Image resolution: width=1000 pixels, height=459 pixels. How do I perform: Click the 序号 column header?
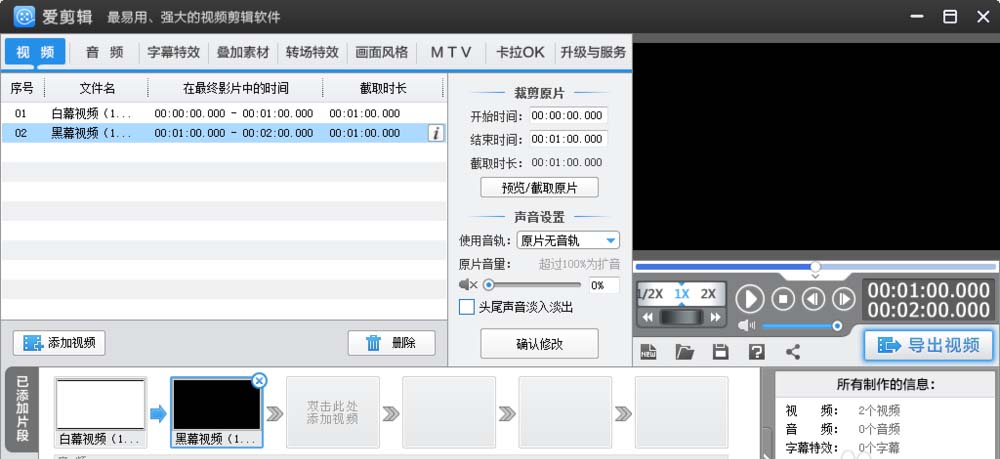pos(22,88)
